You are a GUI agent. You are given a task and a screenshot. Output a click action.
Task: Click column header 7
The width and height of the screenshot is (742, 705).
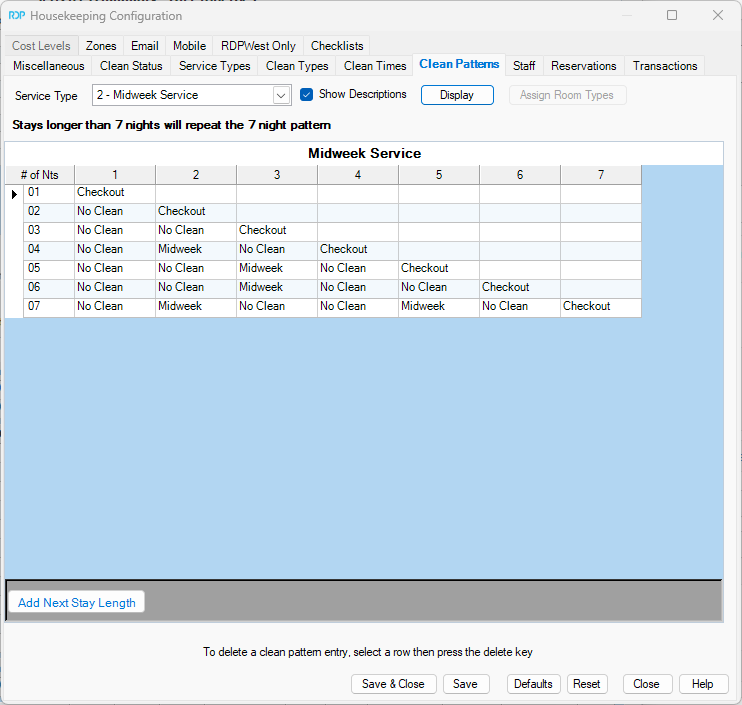tap(601, 175)
